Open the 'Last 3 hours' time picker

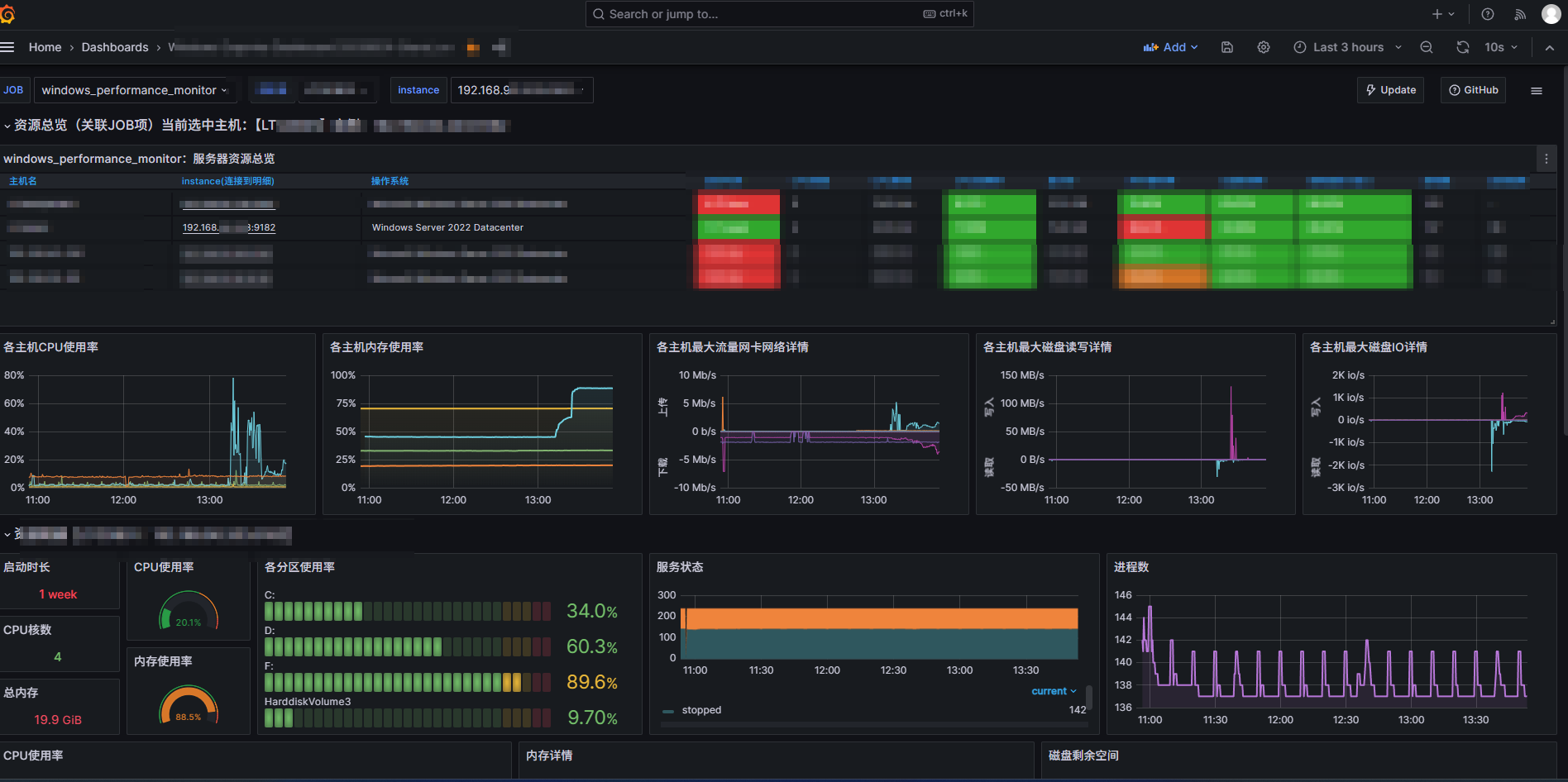1348,47
